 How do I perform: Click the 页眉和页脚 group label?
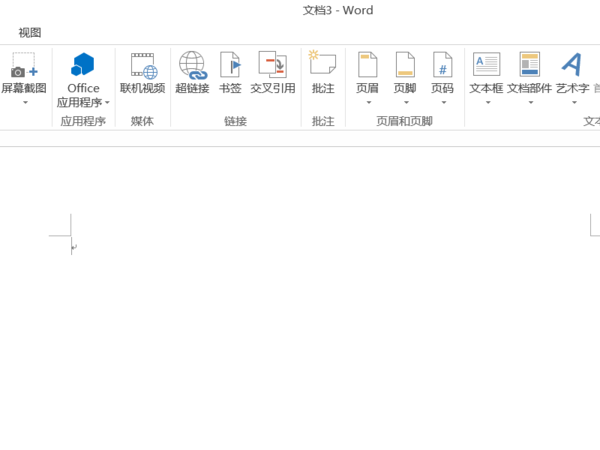point(404,121)
